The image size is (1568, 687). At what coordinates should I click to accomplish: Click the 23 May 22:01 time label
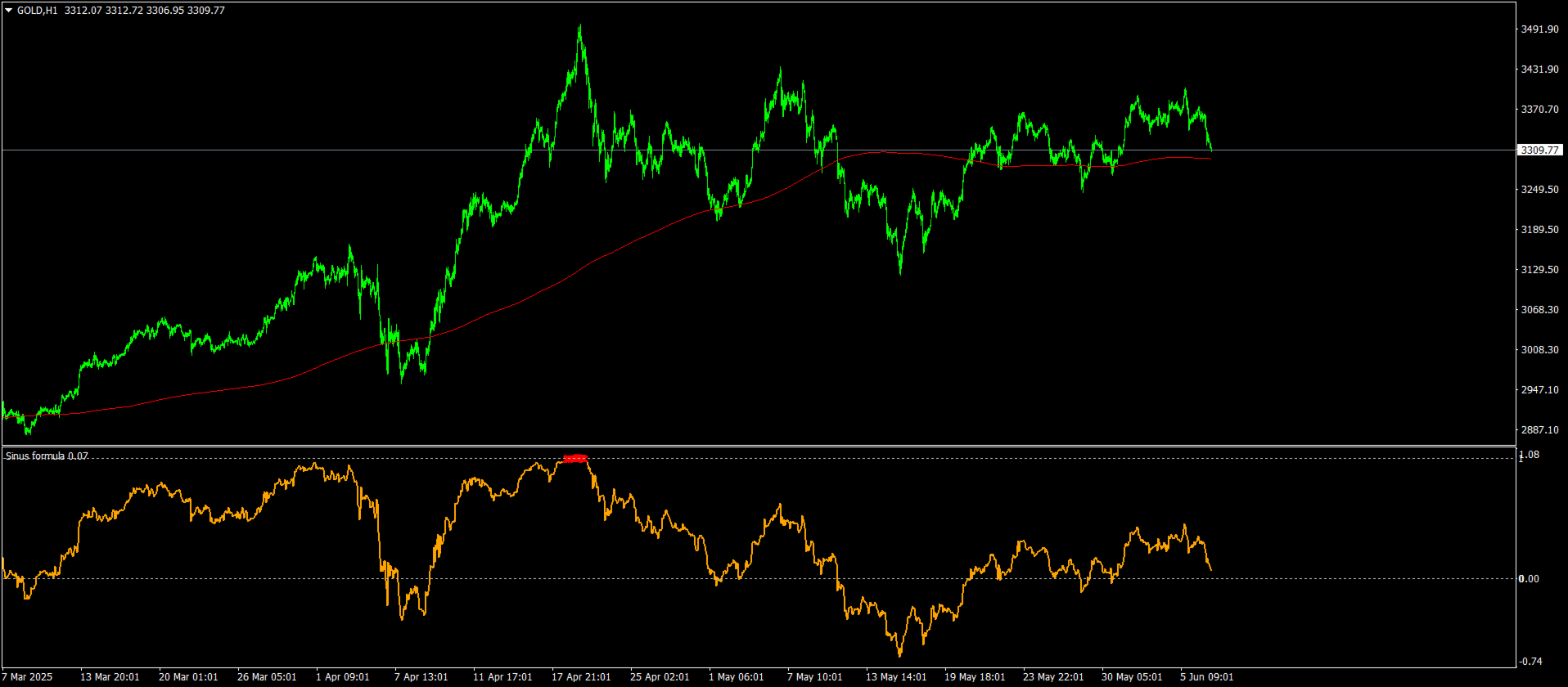click(x=1053, y=677)
